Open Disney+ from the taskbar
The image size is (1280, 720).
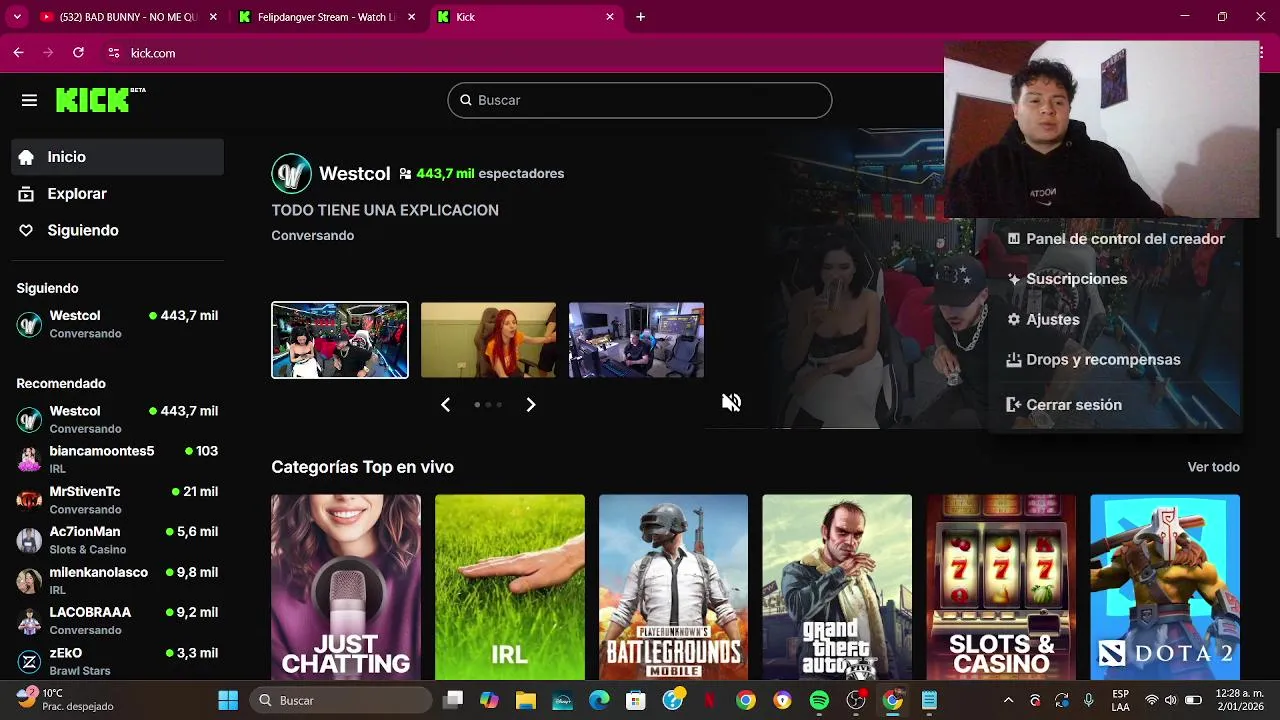[x=562, y=700]
